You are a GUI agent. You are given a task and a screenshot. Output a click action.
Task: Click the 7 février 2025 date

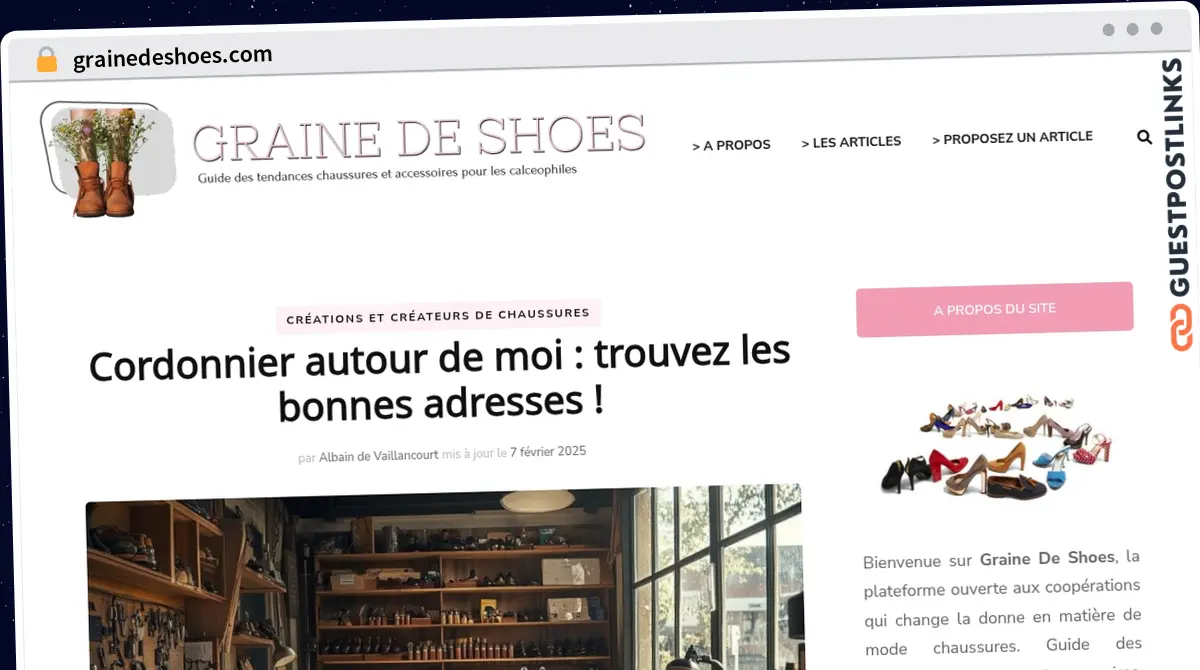point(548,452)
